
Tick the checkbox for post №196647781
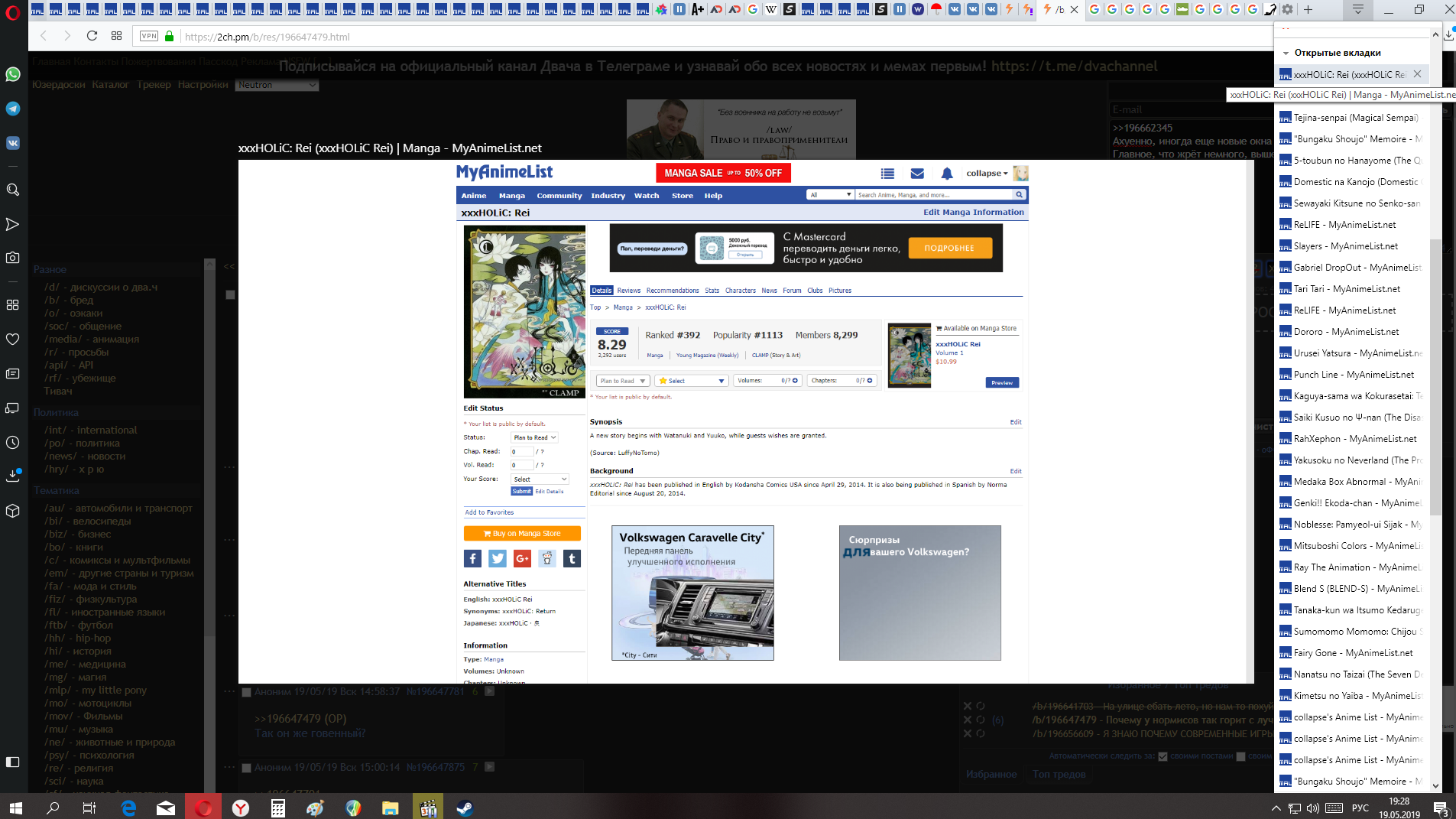pyautogui.click(x=246, y=692)
